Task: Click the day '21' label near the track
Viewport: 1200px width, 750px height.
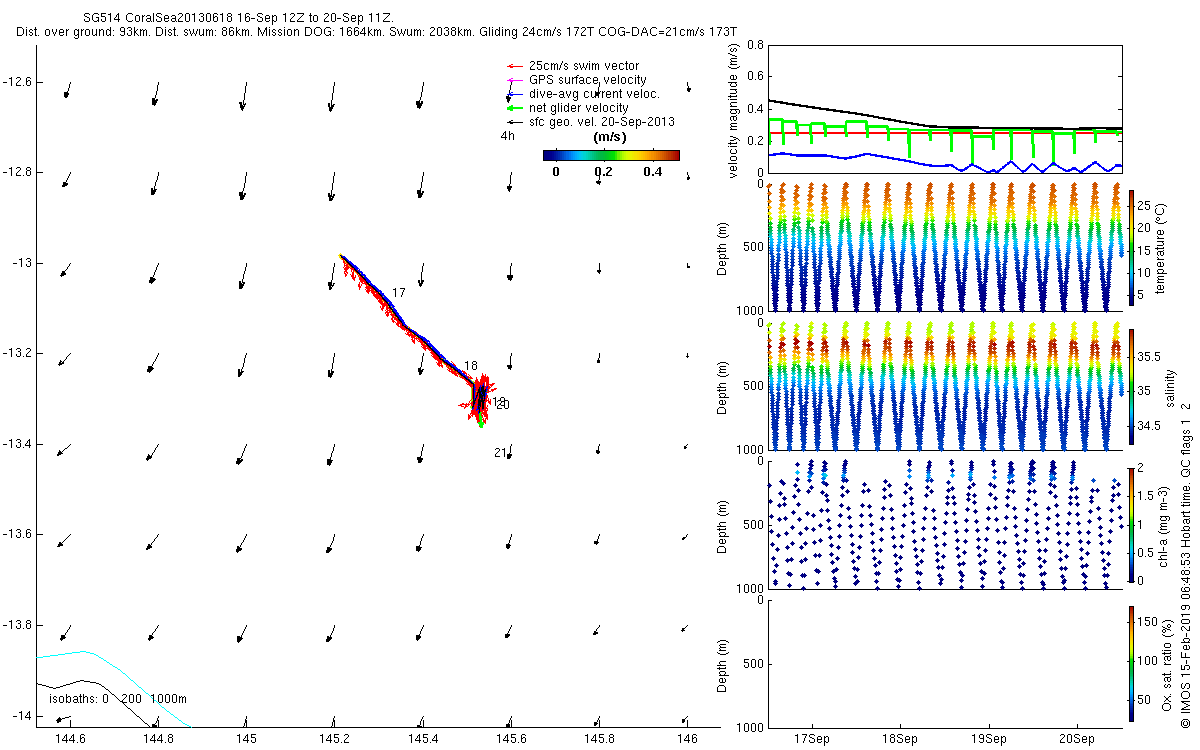Action: coord(500,453)
